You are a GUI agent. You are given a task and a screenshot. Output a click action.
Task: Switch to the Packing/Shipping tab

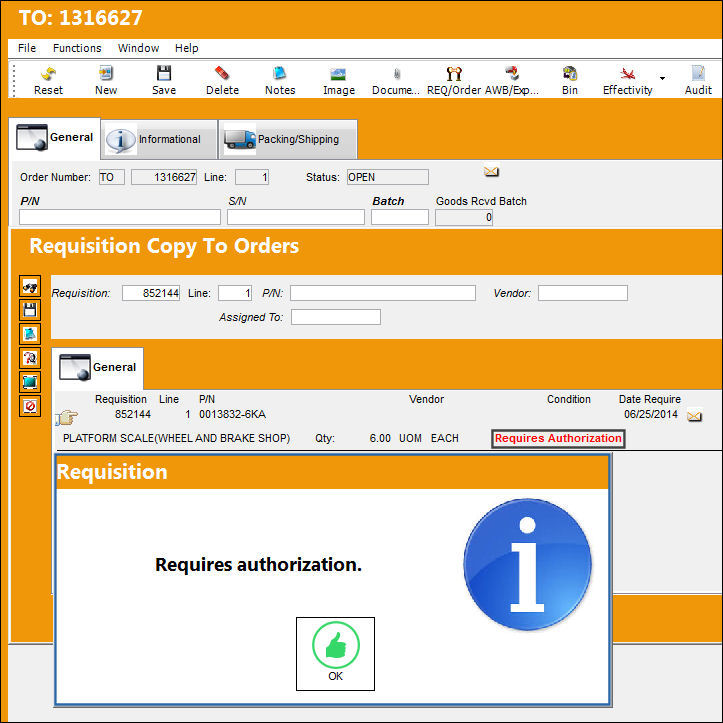[288, 139]
